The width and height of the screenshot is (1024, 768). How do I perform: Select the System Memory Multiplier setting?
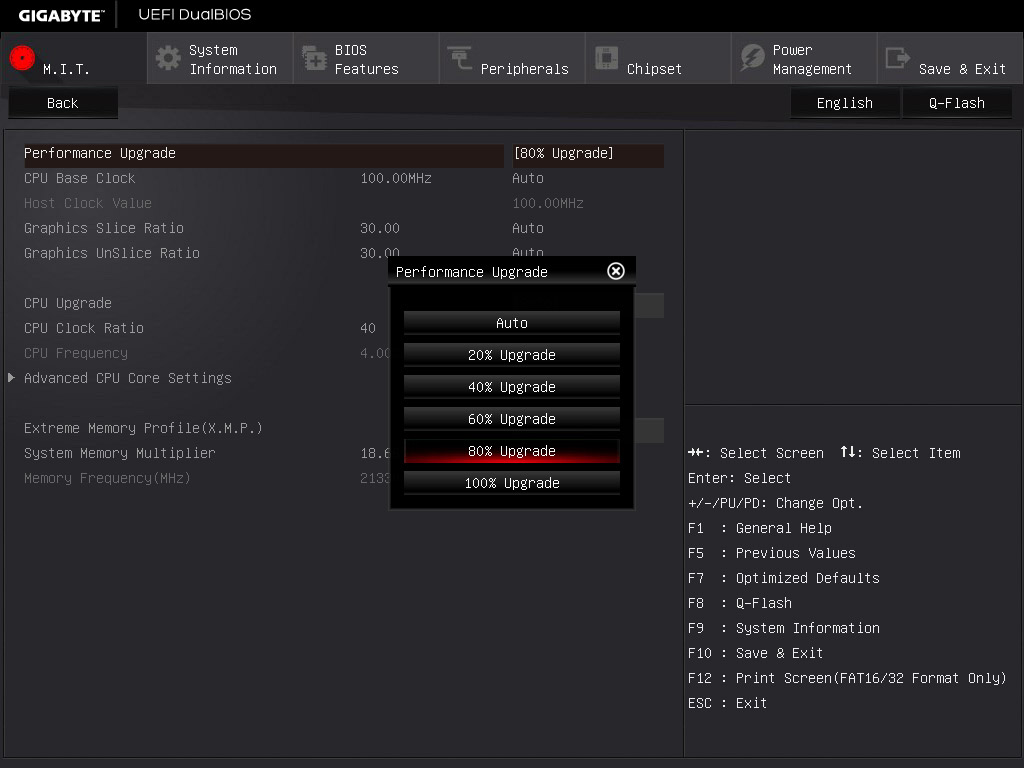[120, 453]
